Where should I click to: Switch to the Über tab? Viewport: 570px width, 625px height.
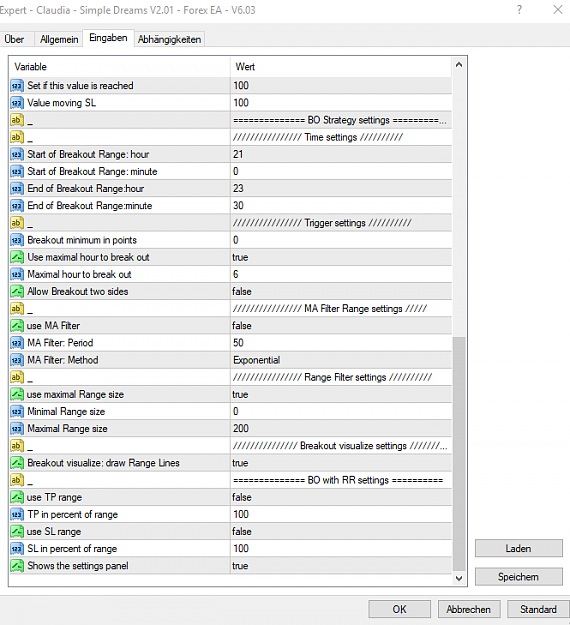tap(14, 39)
